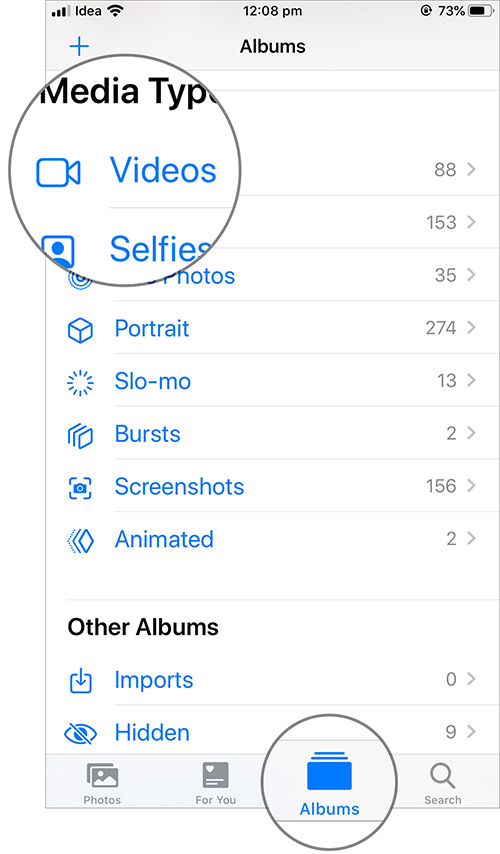
Task: Open the Animated album count 2
Action: tap(451, 539)
